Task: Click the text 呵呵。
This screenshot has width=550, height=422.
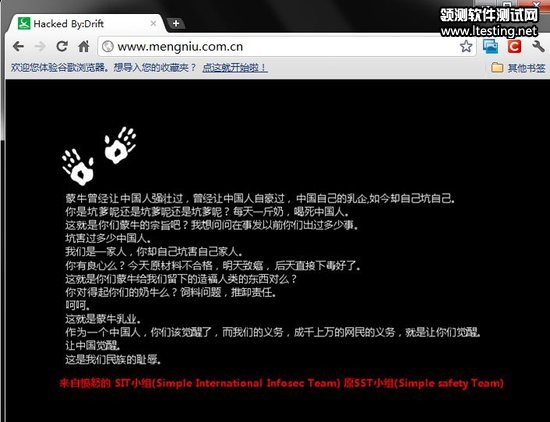Action: [x=78, y=305]
